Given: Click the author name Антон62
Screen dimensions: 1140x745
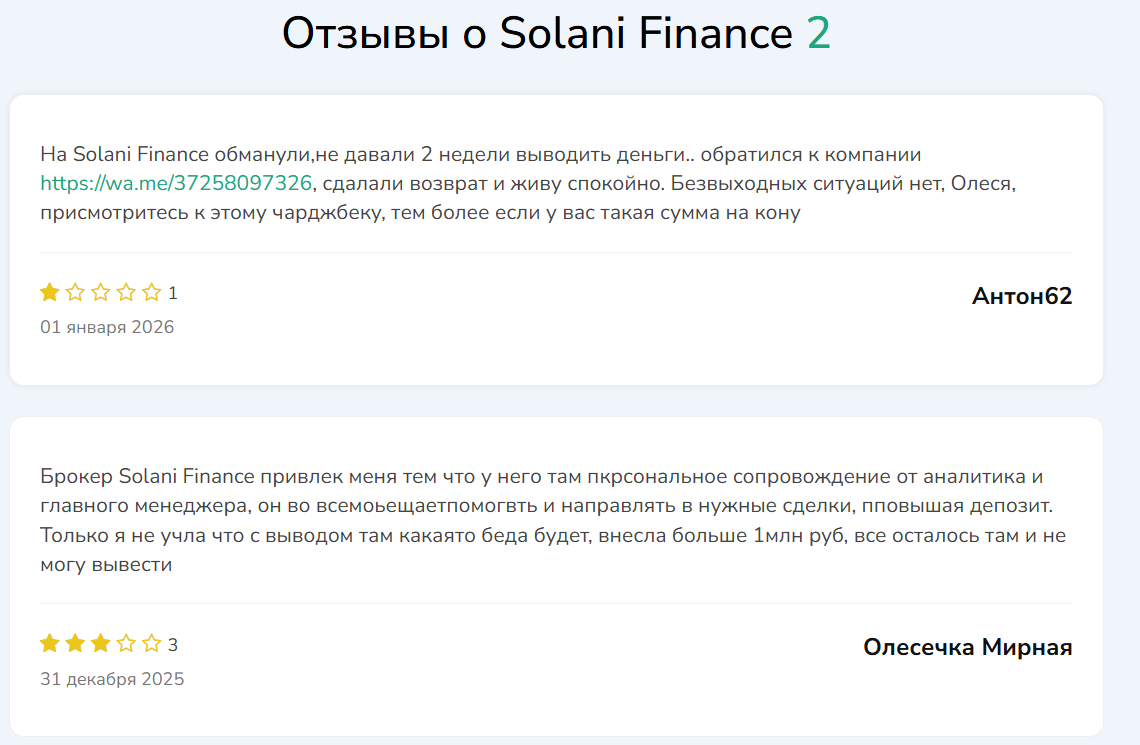Looking at the screenshot, I should [1021, 296].
